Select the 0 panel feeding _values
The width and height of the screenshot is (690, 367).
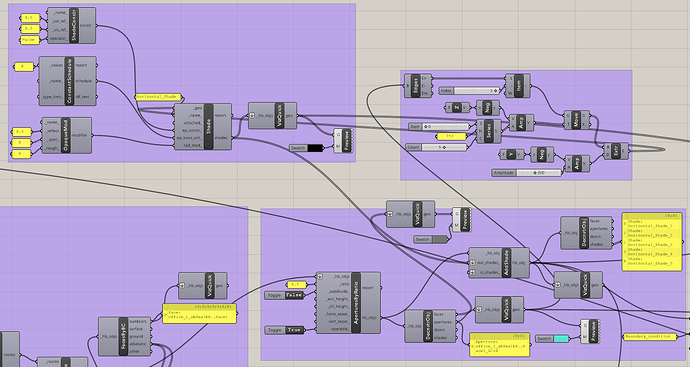click(x=24, y=67)
